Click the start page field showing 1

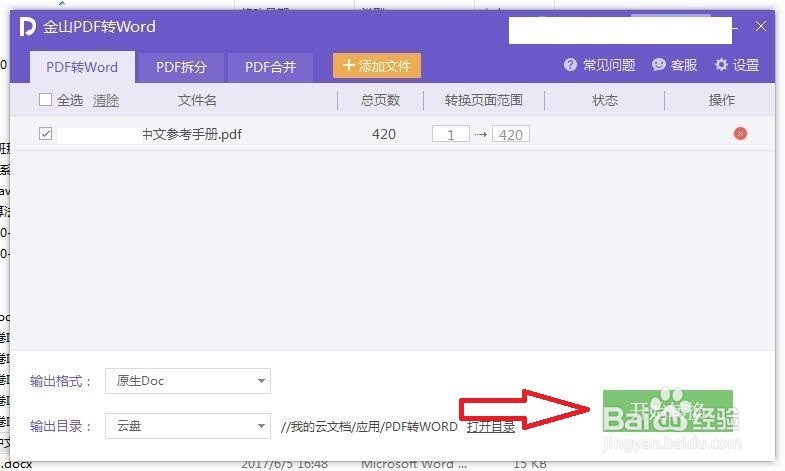point(451,134)
